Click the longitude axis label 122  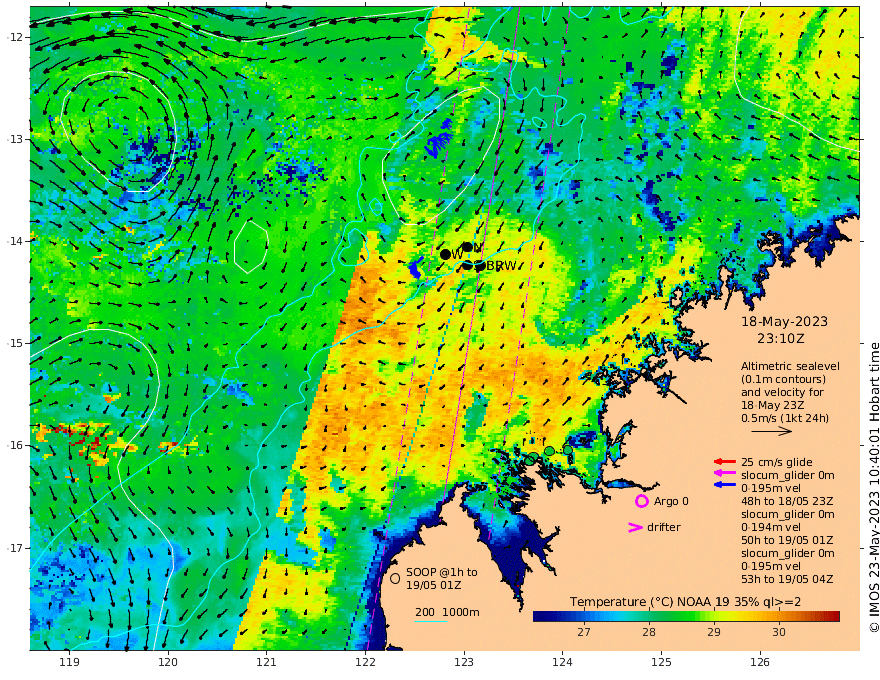click(x=365, y=662)
